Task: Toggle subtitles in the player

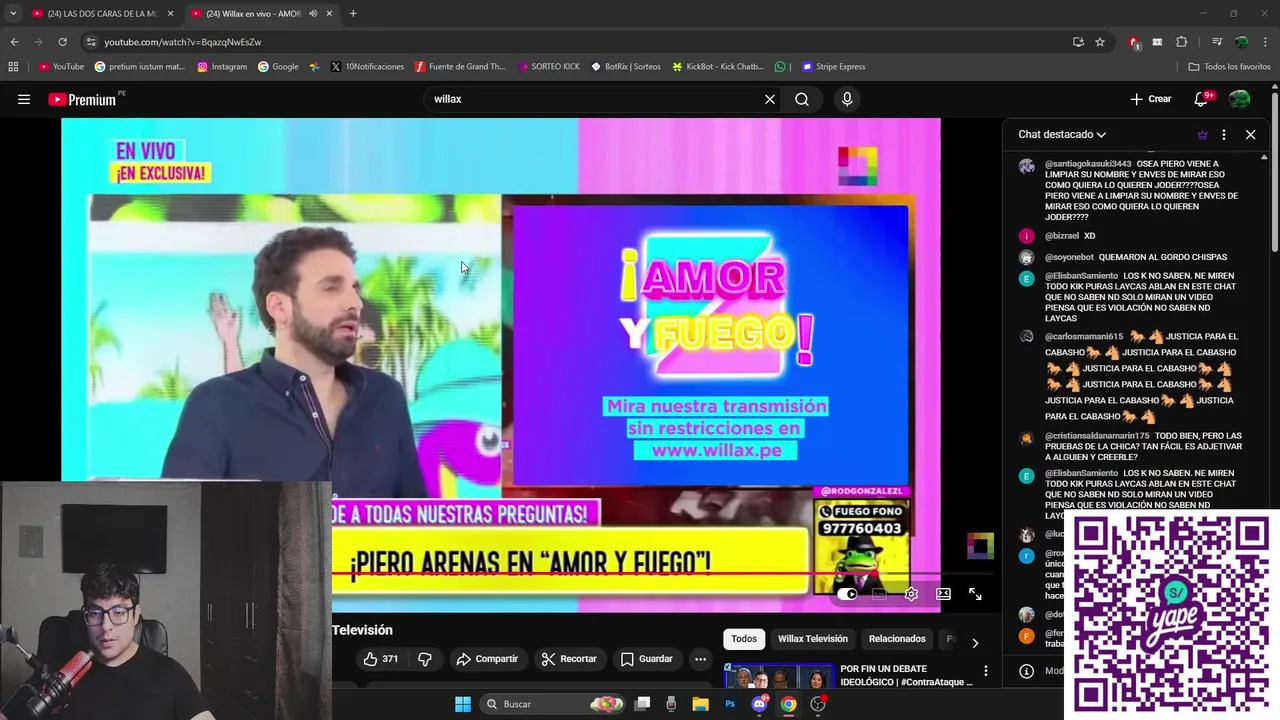Action: 879,594
